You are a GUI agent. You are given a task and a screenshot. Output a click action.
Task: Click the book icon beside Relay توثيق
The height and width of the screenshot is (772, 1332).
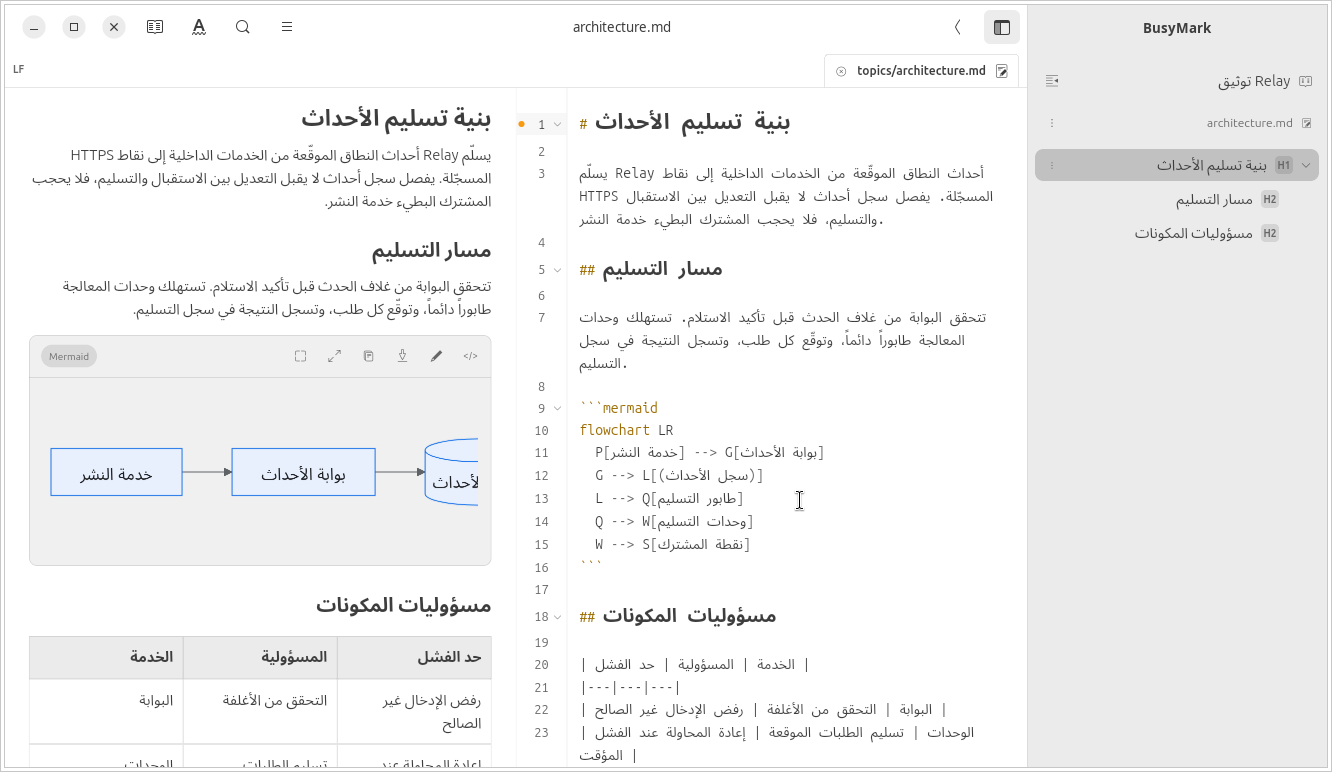(1306, 81)
